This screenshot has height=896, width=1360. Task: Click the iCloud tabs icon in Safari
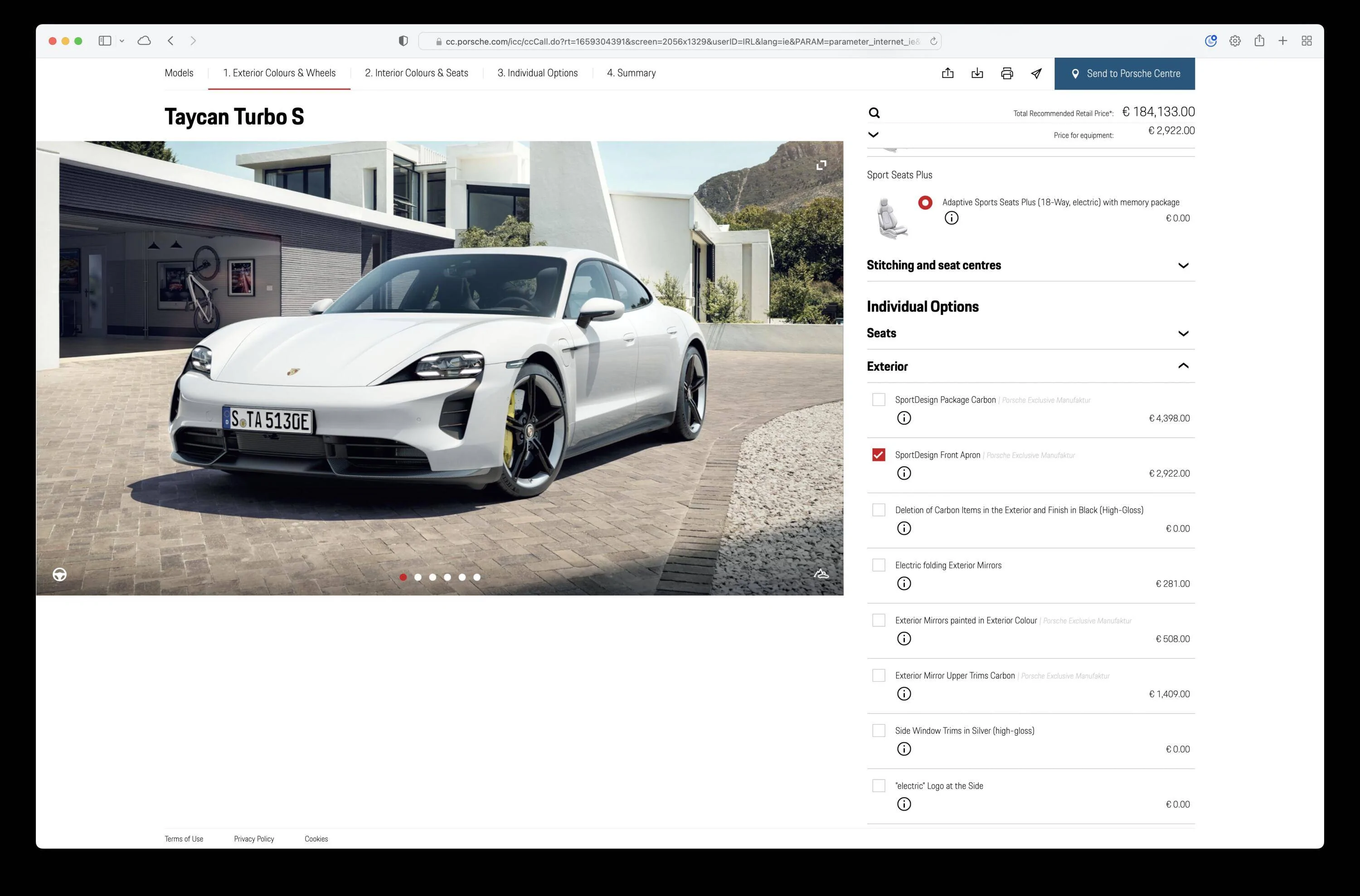(144, 41)
